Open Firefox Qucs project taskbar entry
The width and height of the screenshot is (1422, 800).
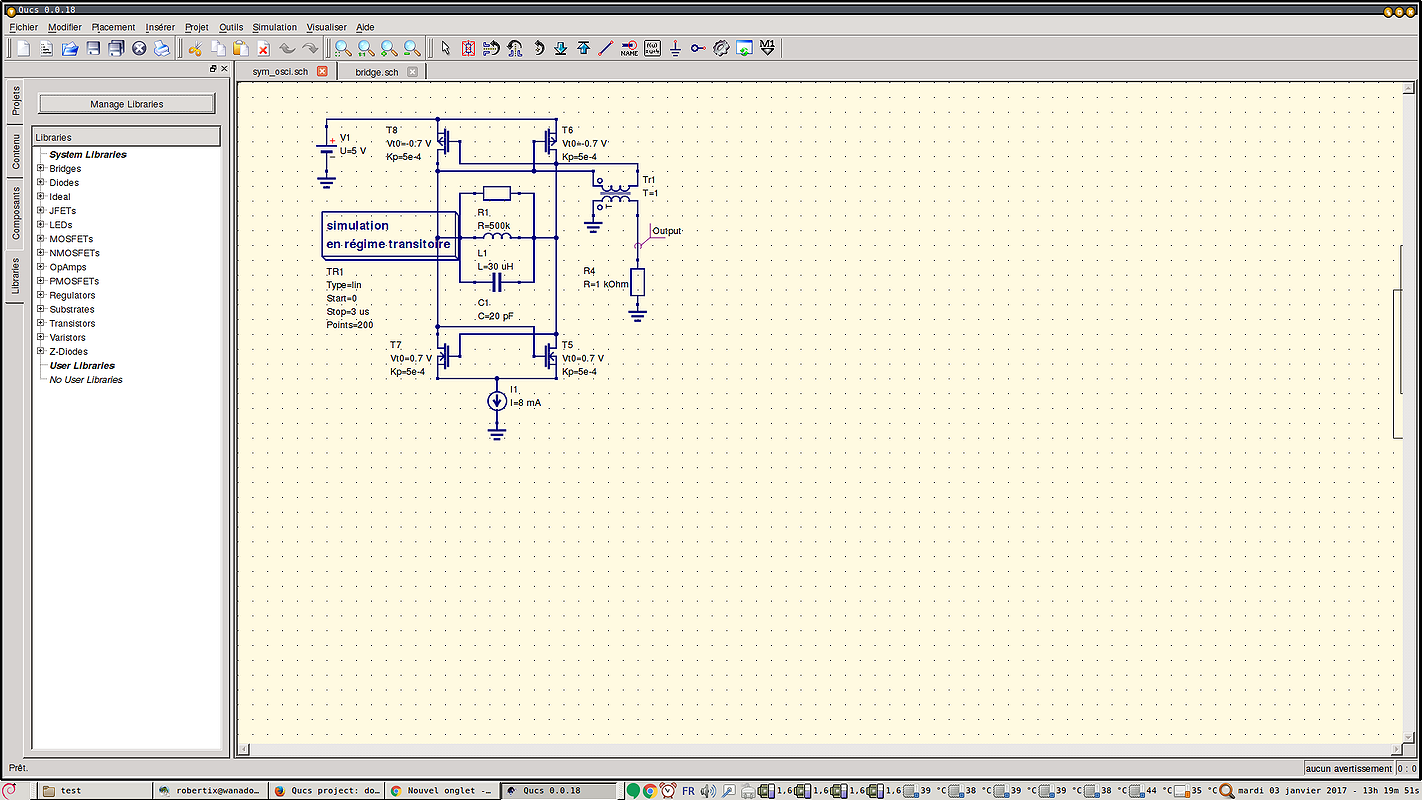coord(326,790)
